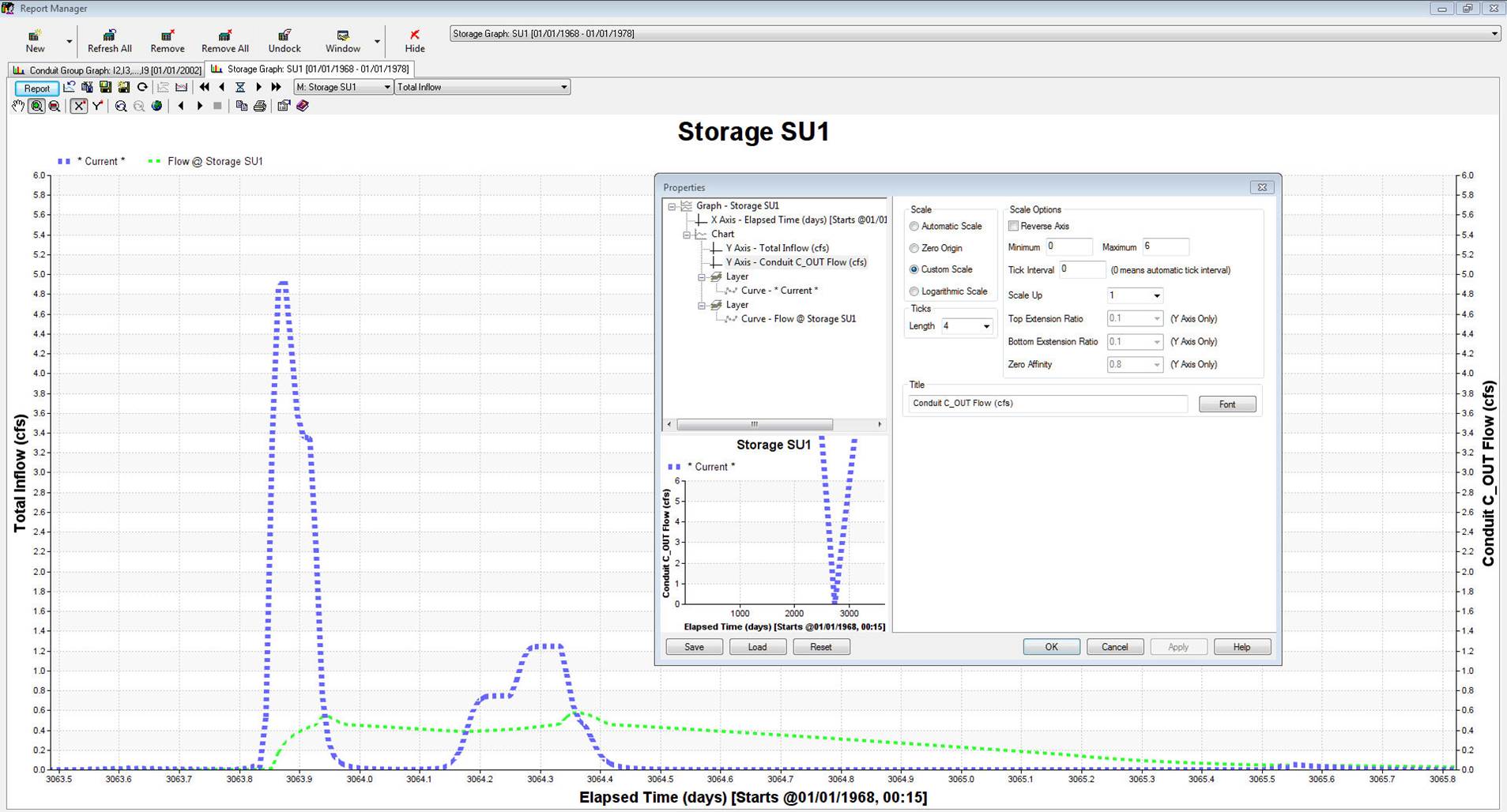Screen dimensions: 1507x812
Task: Select the pan (hand) tool
Action: pyautogui.click(x=17, y=106)
